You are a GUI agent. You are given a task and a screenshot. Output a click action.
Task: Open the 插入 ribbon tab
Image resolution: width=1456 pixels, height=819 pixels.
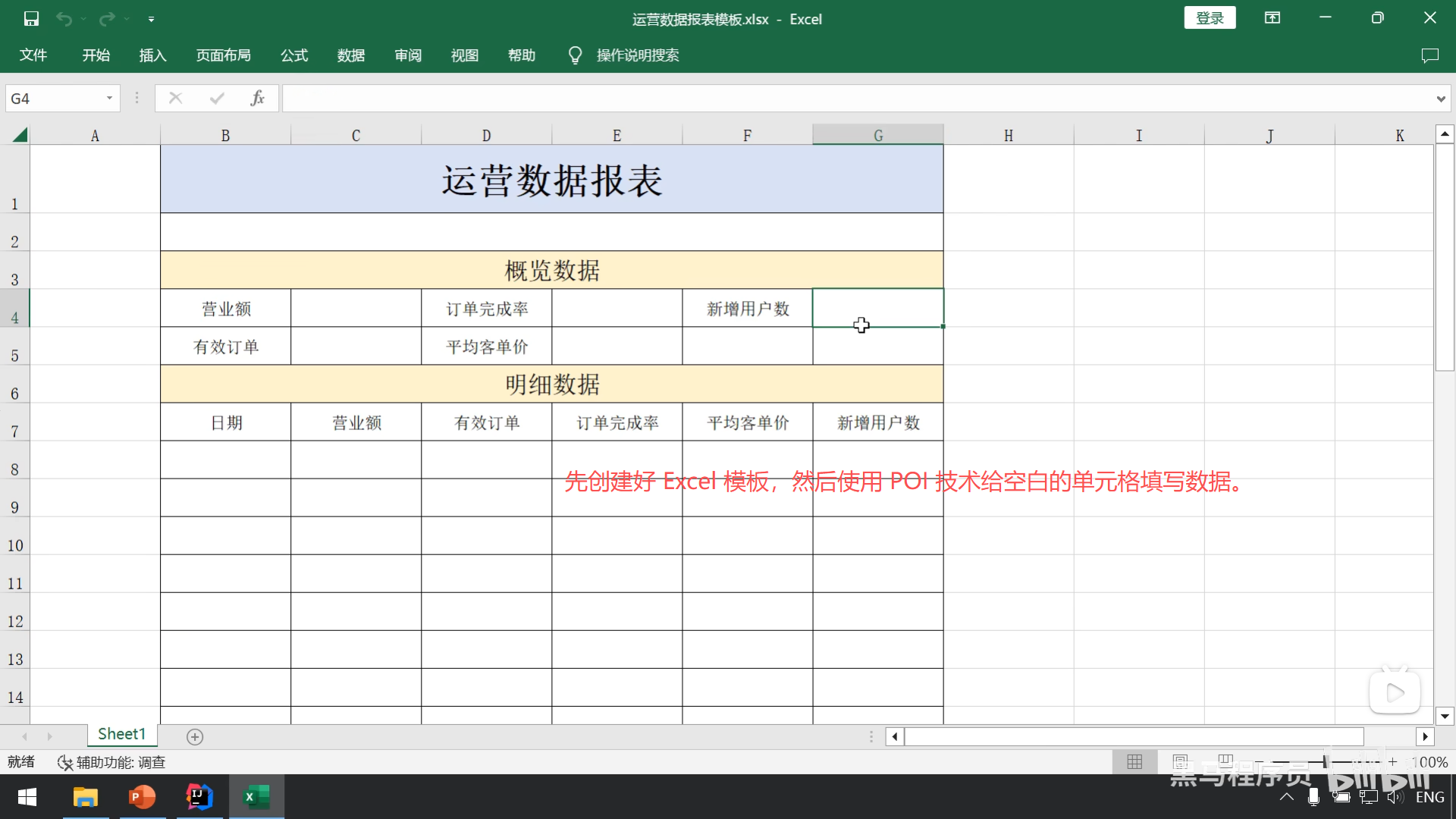point(152,55)
